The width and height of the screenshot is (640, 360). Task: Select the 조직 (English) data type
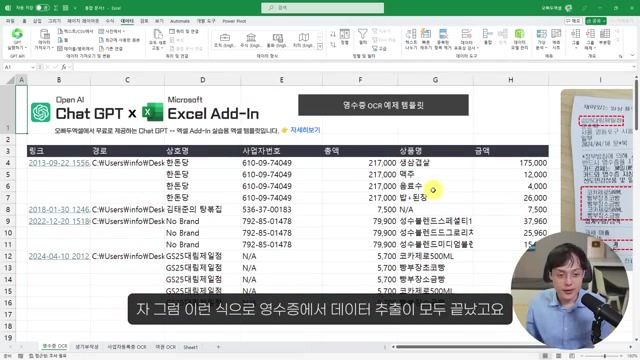coord(224,41)
